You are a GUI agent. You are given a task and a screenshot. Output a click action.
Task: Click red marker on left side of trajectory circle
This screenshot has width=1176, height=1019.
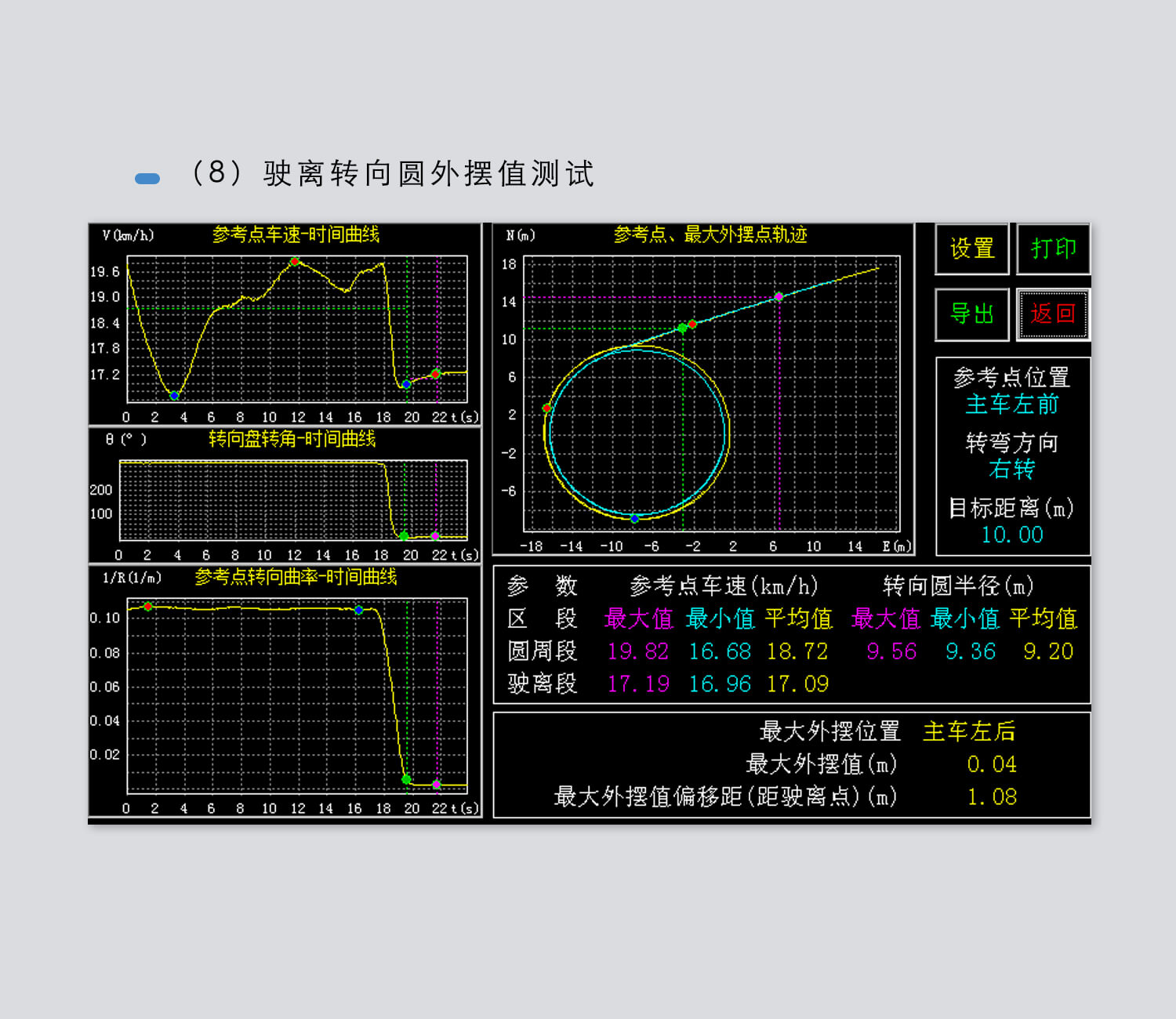pos(547,408)
